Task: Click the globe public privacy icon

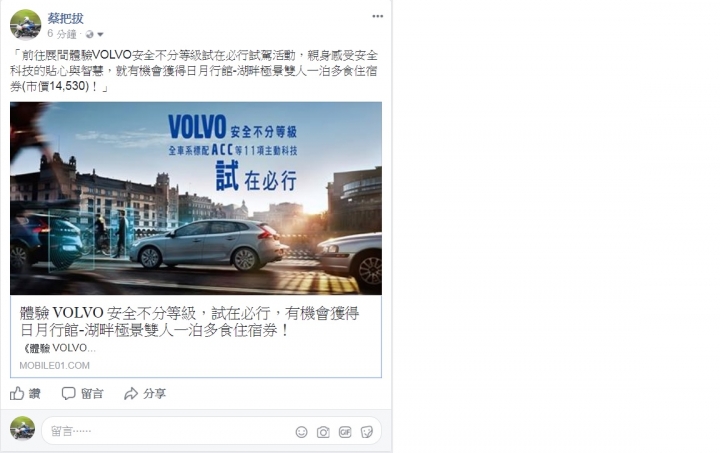Action: 90,34
